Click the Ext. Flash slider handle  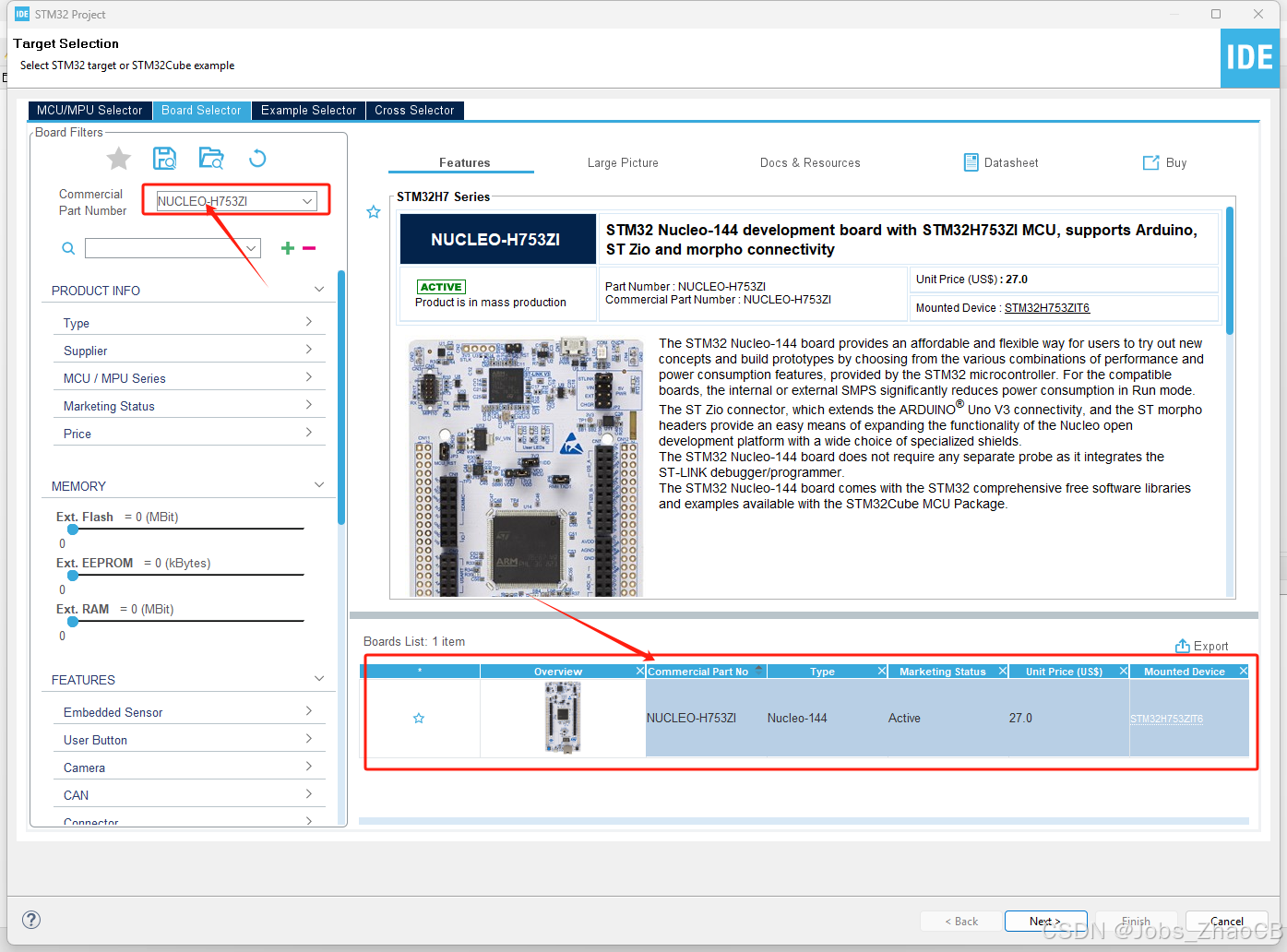click(x=73, y=530)
